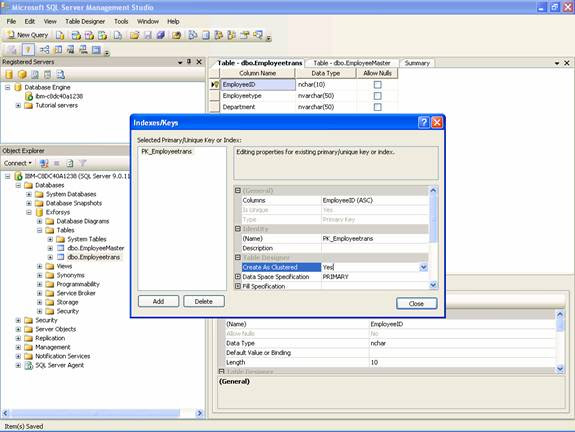Viewport: 575px width, 432px height.
Task: Open the Create As Clustered value dropdown
Action: [424, 267]
